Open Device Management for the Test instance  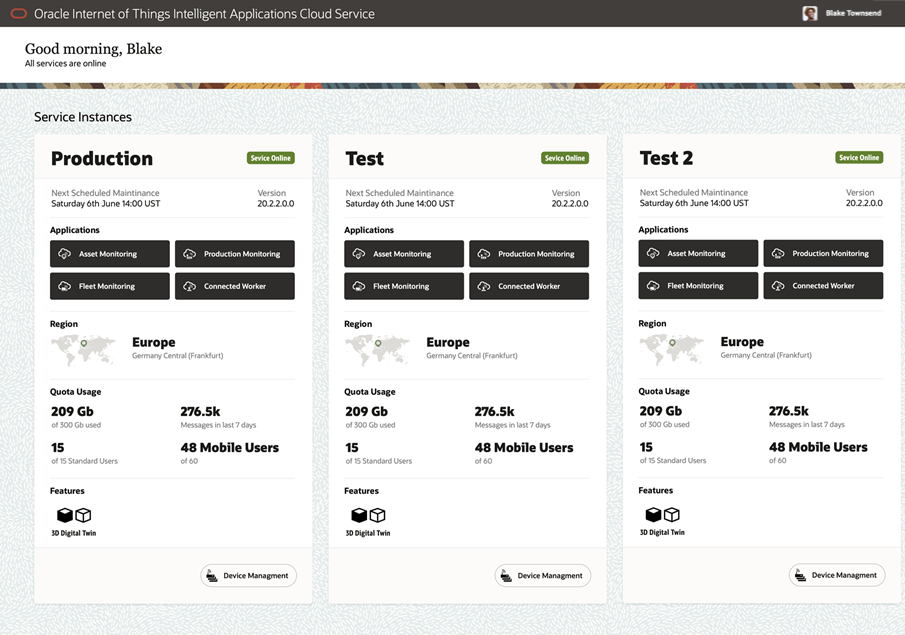coord(542,576)
